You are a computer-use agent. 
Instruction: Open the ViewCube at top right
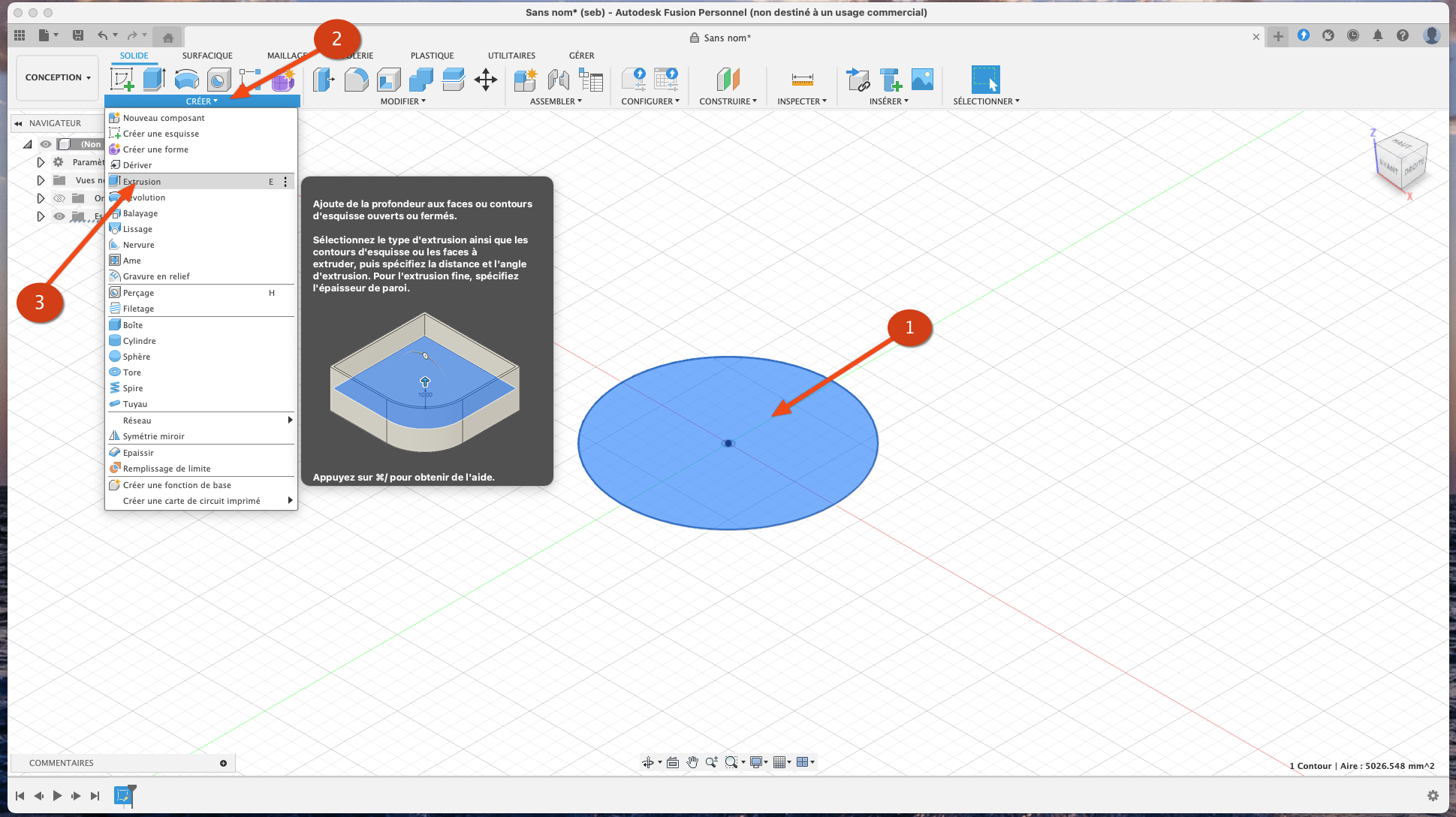pos(1401,161)
